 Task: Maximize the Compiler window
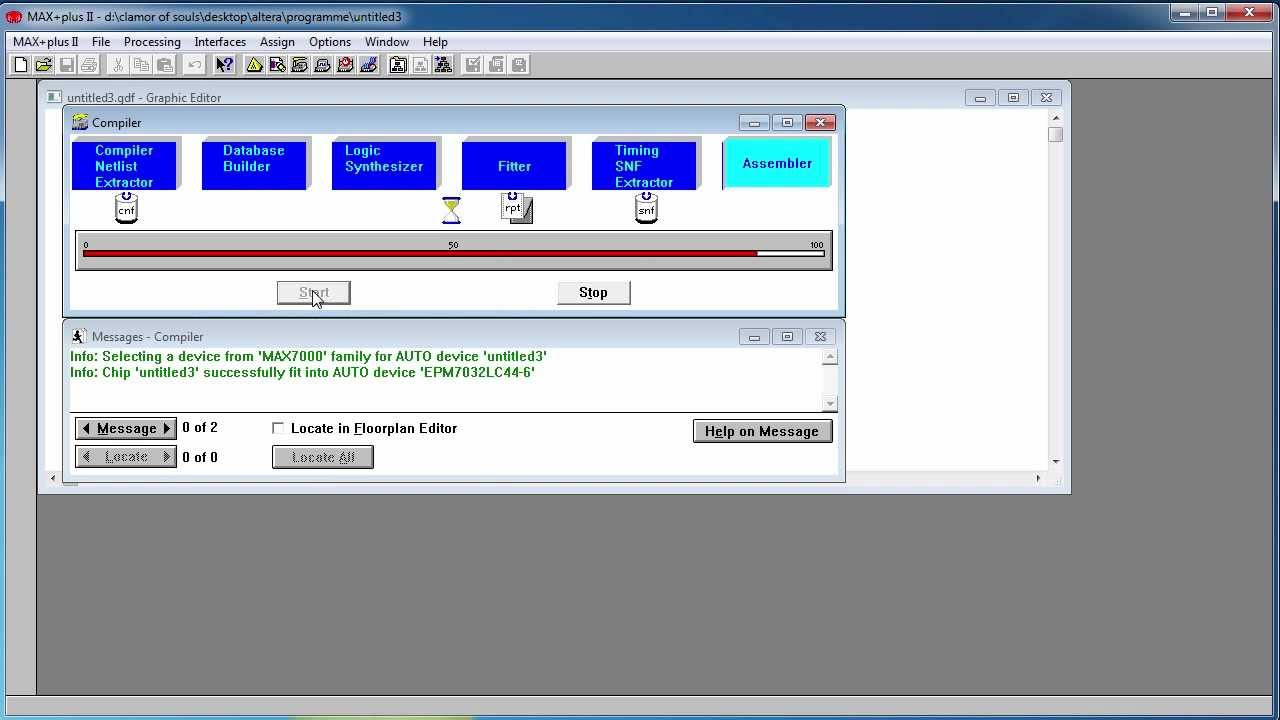point(787,122)
